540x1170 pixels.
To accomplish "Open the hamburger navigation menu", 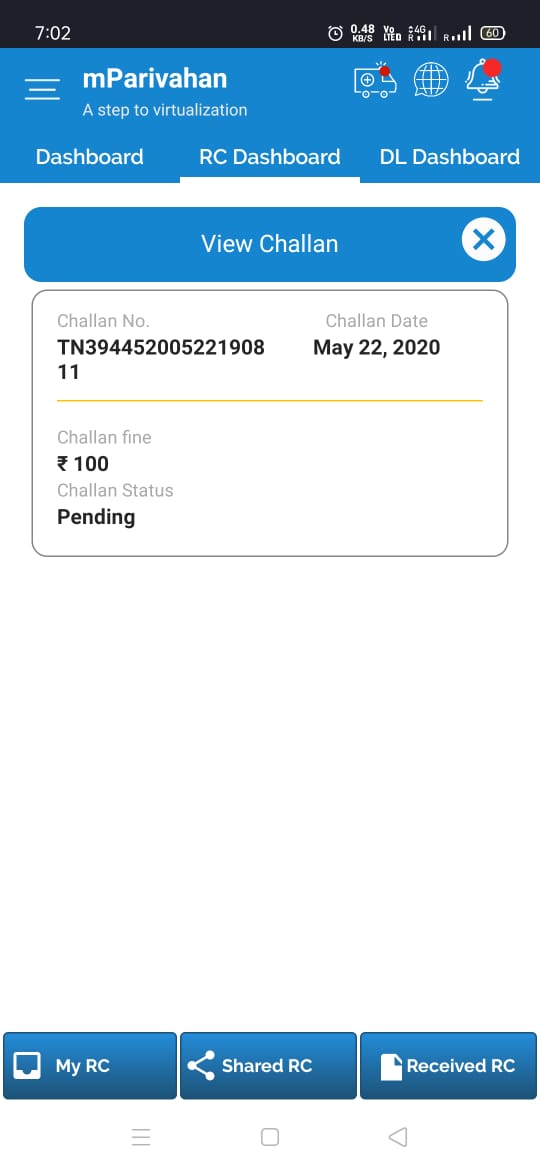I will tap(43, 89).
